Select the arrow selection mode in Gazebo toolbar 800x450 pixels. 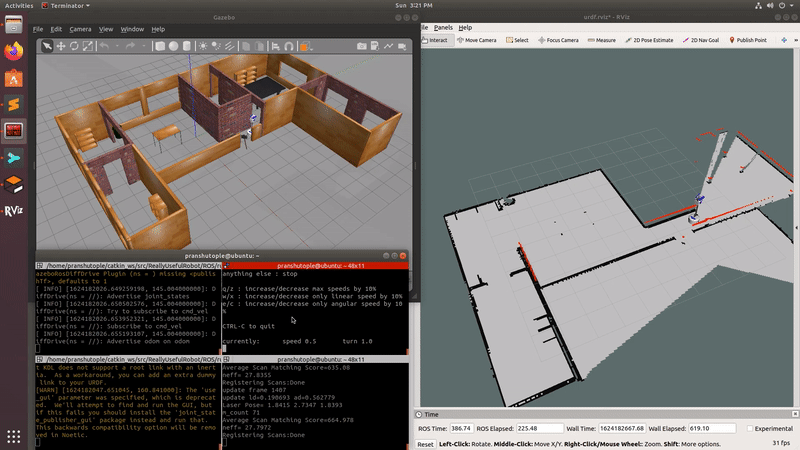click(47, 46)
